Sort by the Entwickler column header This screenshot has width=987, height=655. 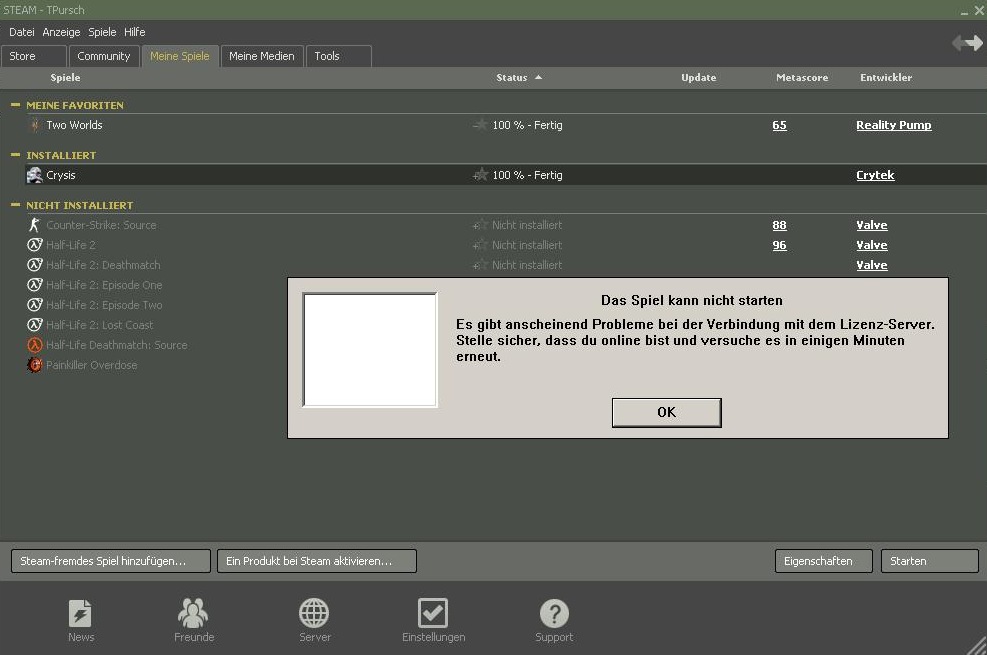click(x=886, y=77)
